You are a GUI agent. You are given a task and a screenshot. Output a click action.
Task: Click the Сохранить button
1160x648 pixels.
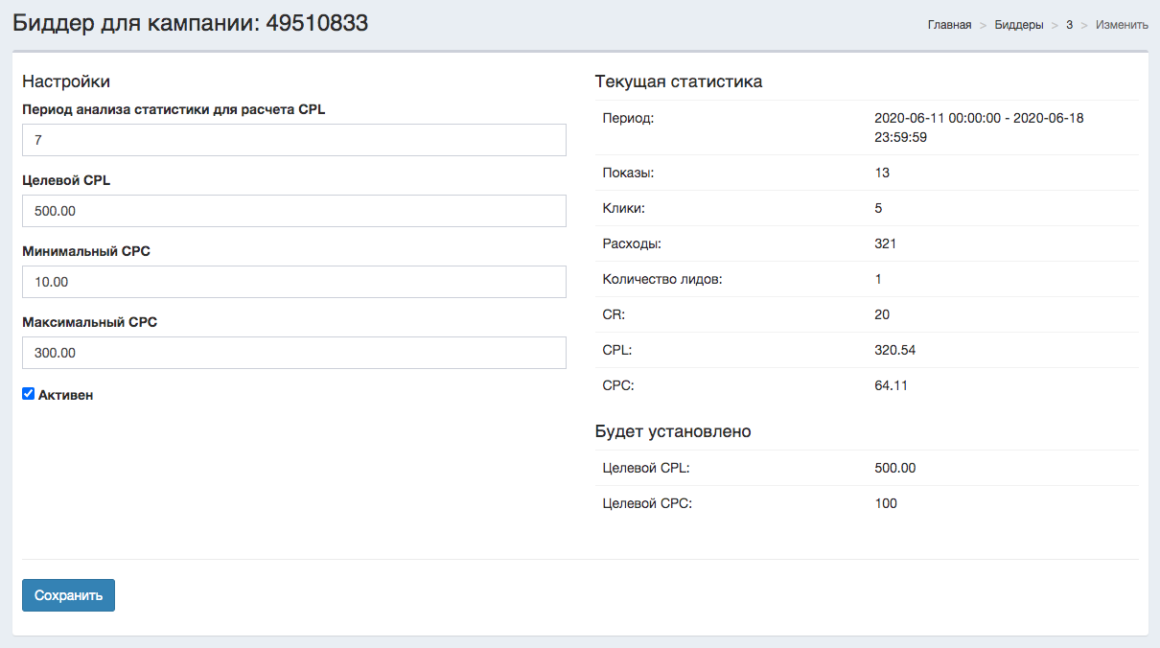[x=68, y=595]
